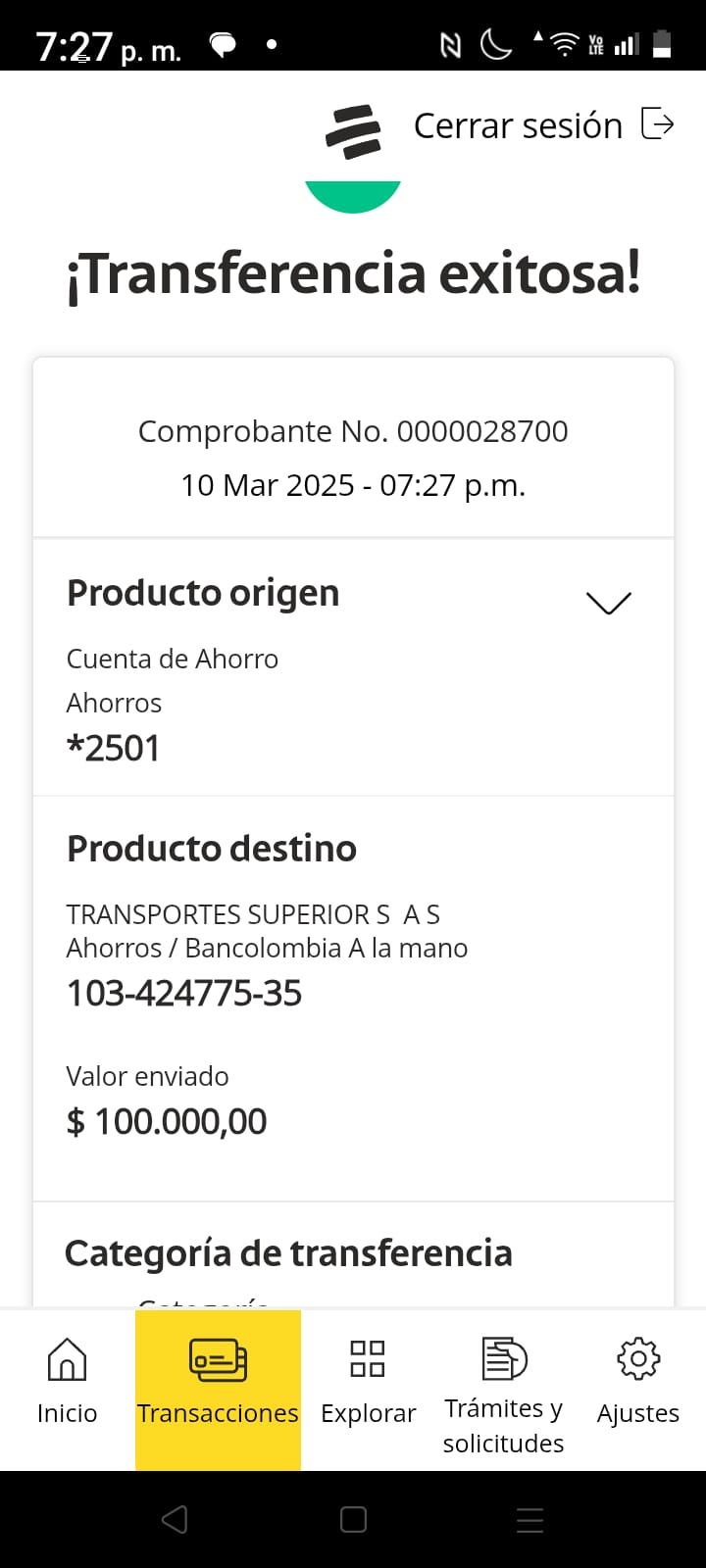Select the Inicio tab label
Image resolution: width=706 pixels, height=1568 pixels.
pyautogui.click(x=67, y=1413)
